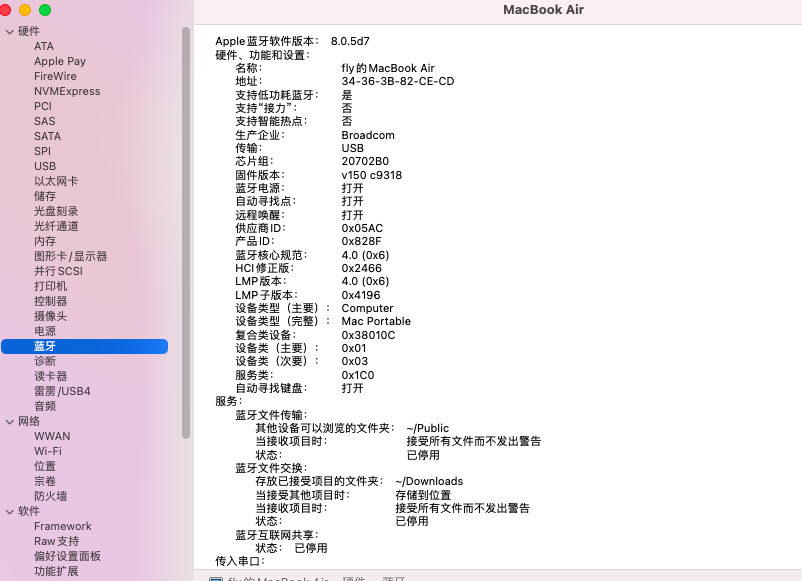This screenshot has width=802, height=581.
Task: Open 以太网卡 in sidebar
Action: 56,181
